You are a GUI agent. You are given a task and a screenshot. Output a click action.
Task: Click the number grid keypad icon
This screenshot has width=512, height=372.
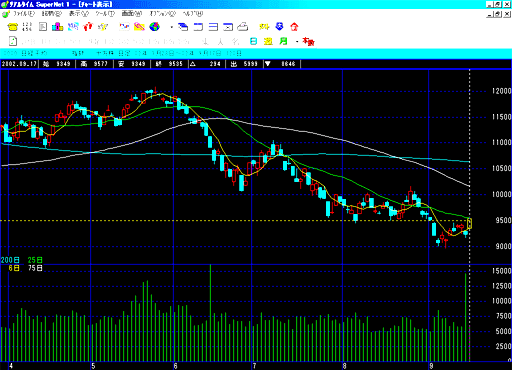pyautogui.click(x=27, y=27)
